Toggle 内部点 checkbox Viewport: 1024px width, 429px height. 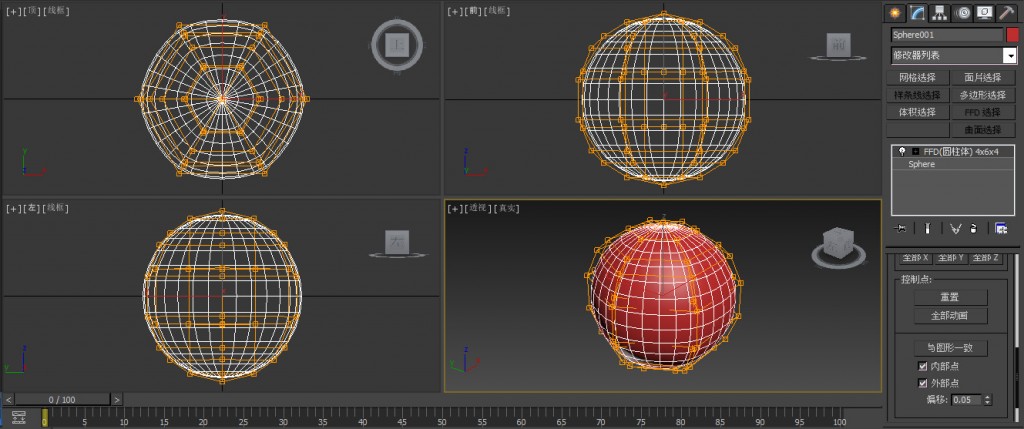[x=923, y=366]
